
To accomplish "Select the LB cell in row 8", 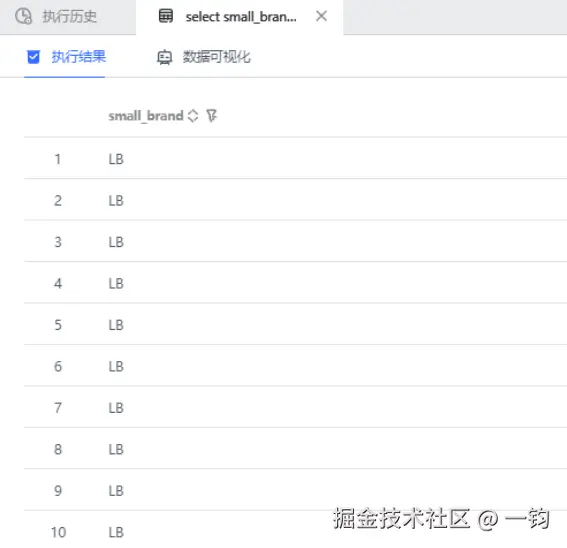I will click(x=116, y=449).
